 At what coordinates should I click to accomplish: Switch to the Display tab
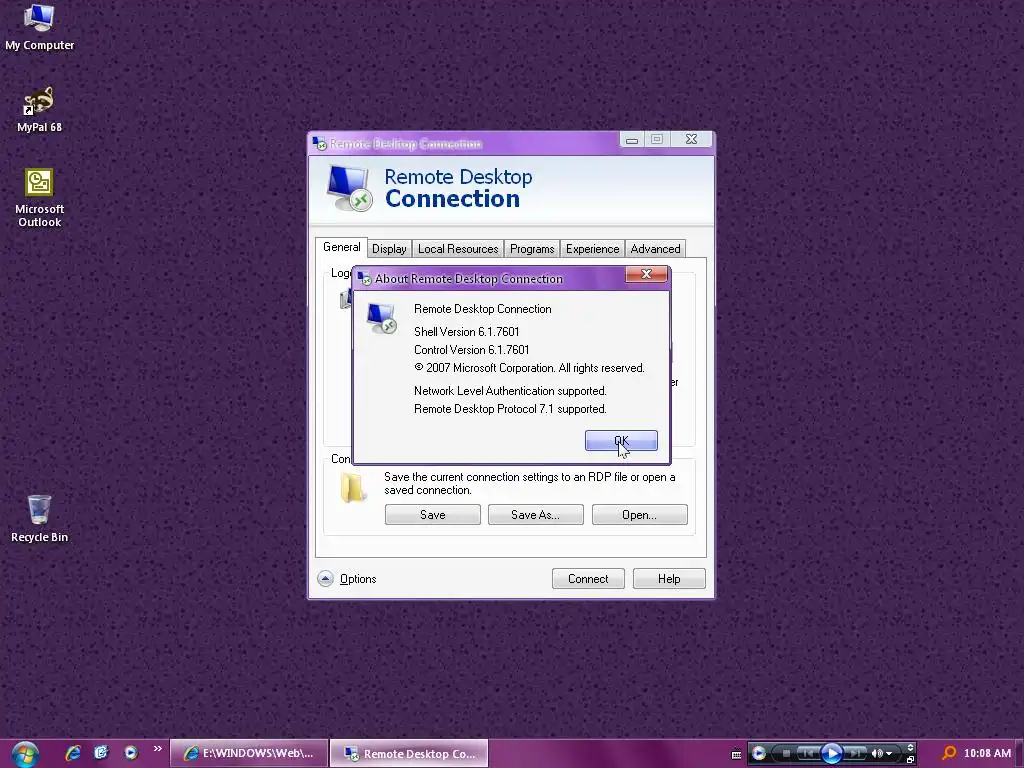point(389,249)
